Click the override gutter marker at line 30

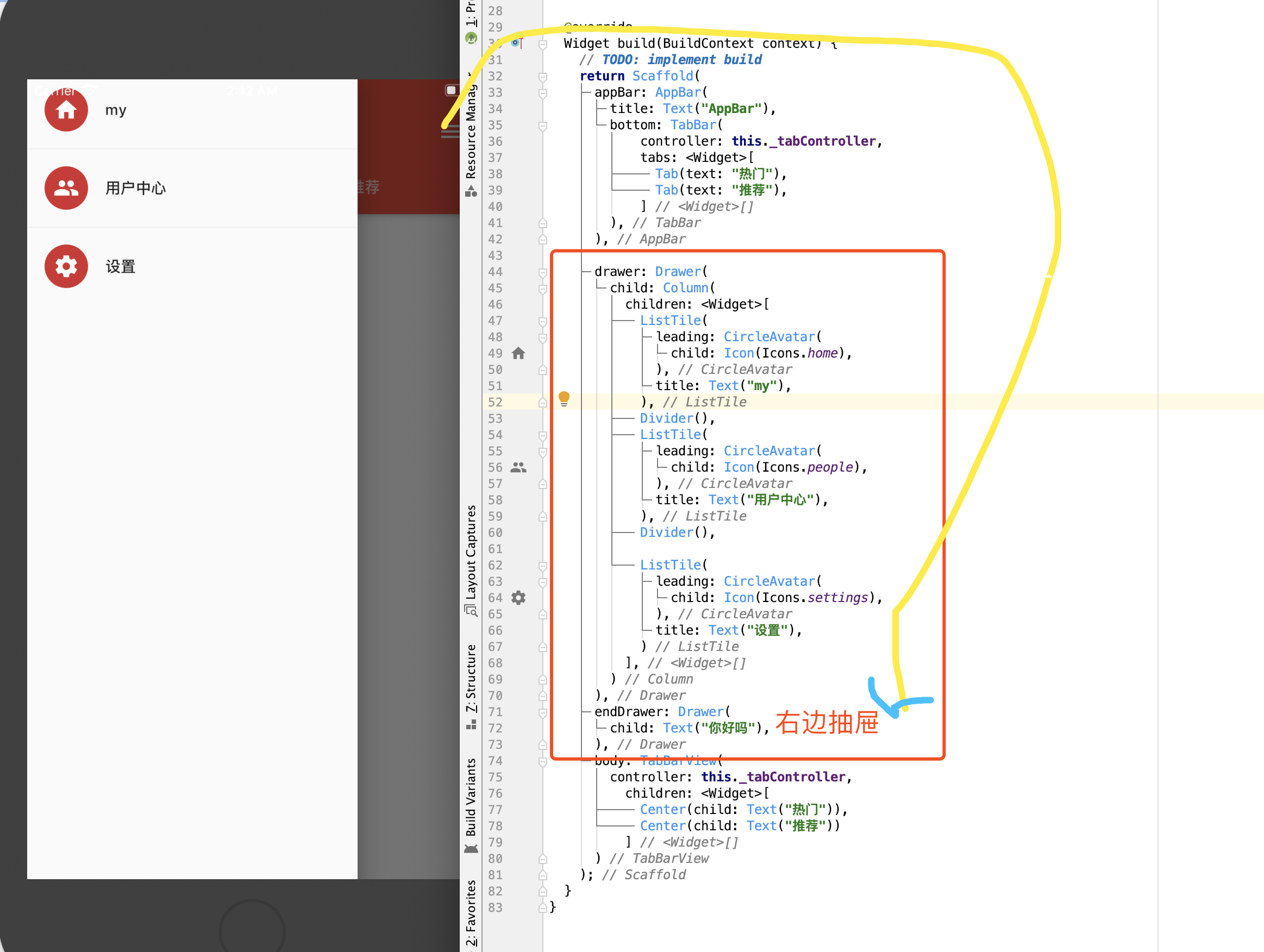[517, 43]
